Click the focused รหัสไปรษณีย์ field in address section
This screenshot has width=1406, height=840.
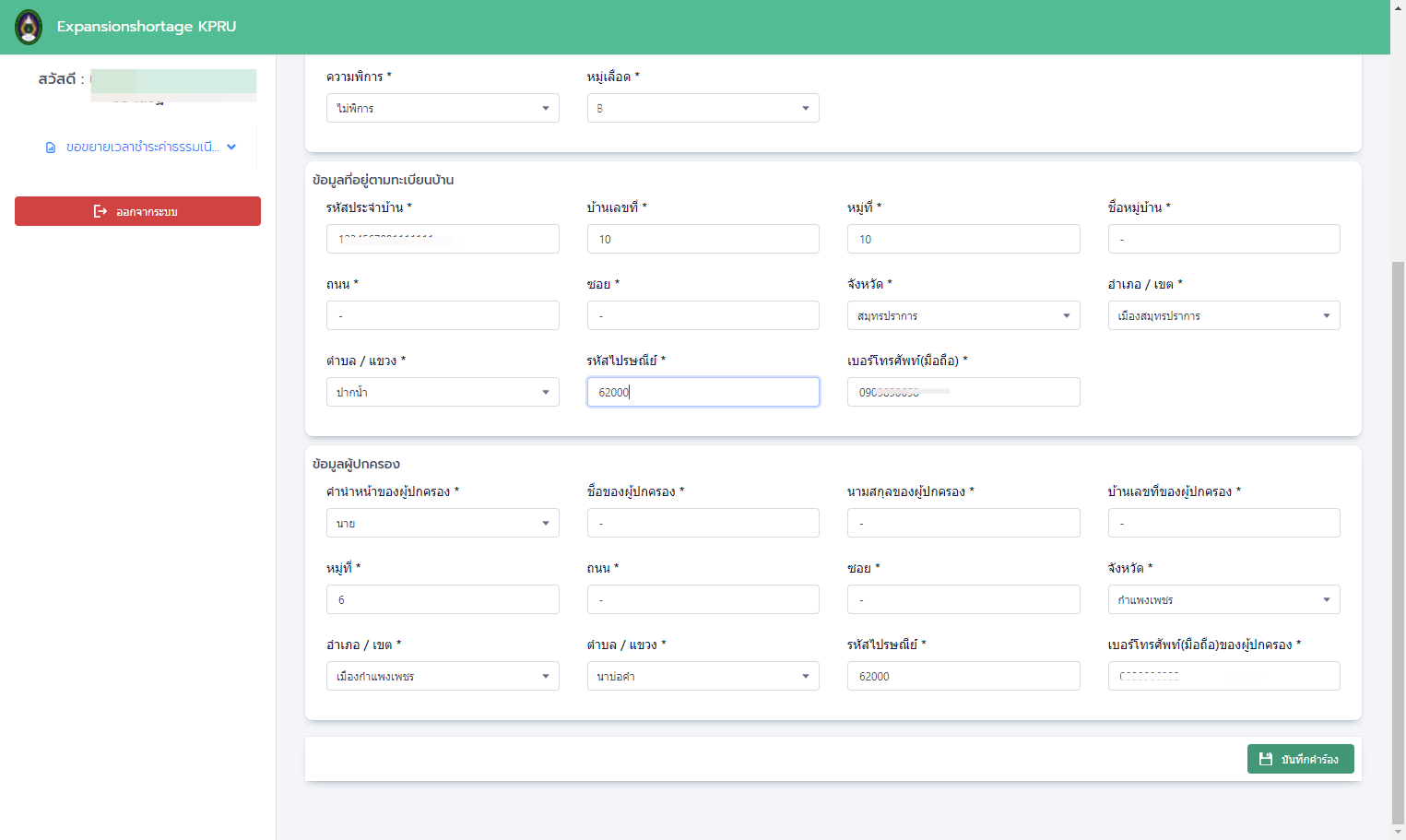[703, 392]
